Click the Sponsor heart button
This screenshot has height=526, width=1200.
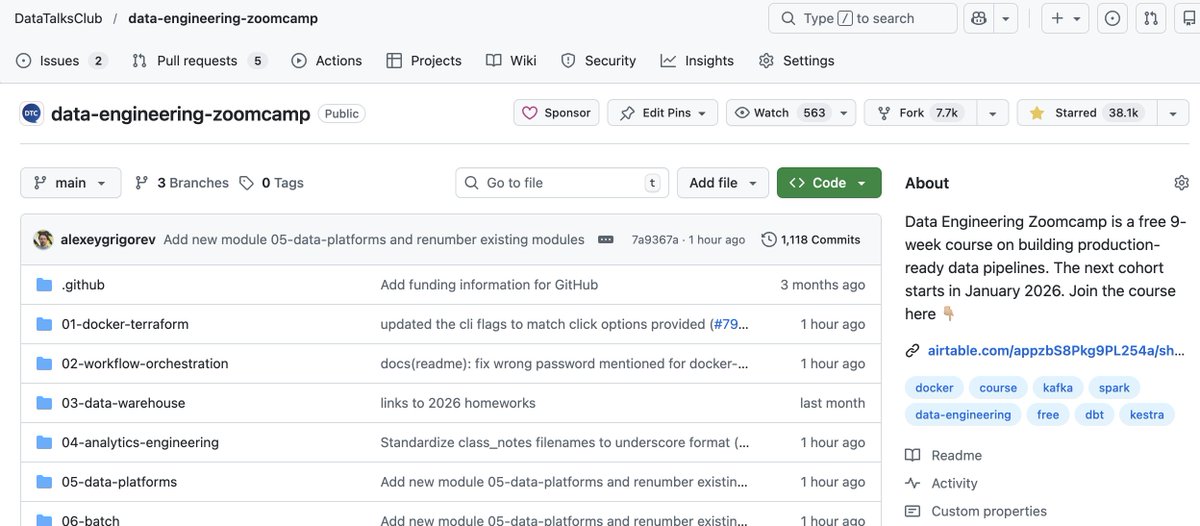556,113
